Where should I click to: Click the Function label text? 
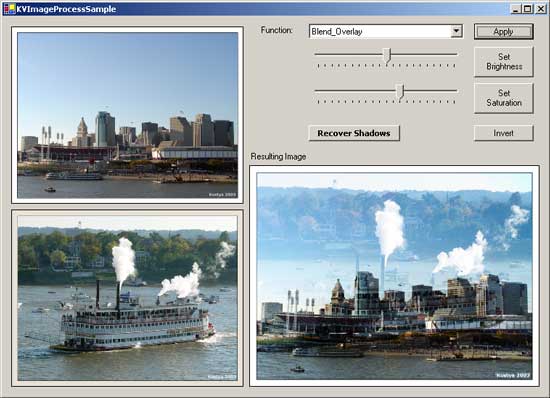coord(276,30)
